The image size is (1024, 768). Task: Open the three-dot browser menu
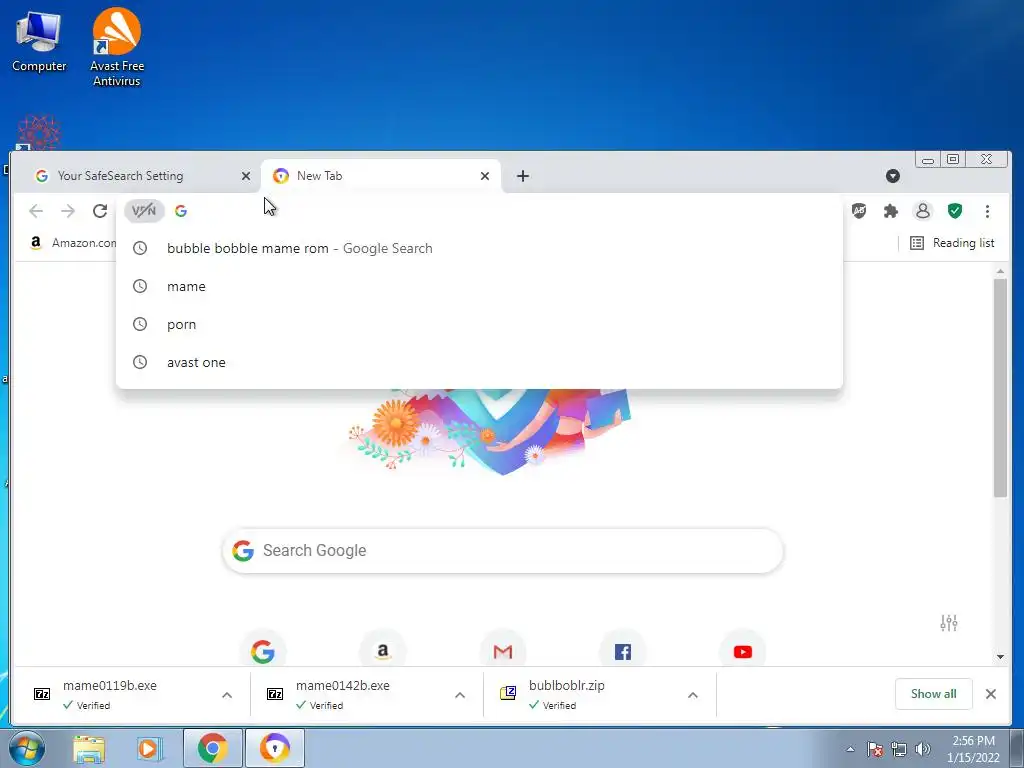[987, 211]
